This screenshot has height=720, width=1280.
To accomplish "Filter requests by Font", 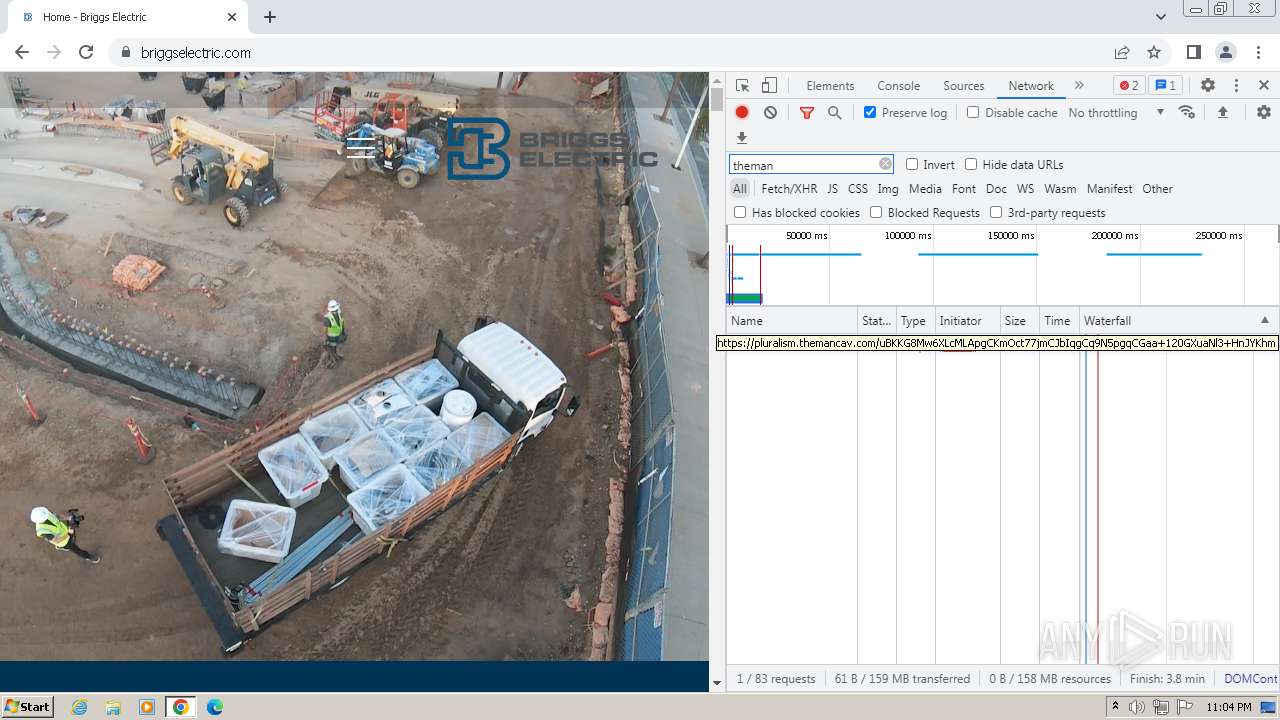I will coord(964,188).
